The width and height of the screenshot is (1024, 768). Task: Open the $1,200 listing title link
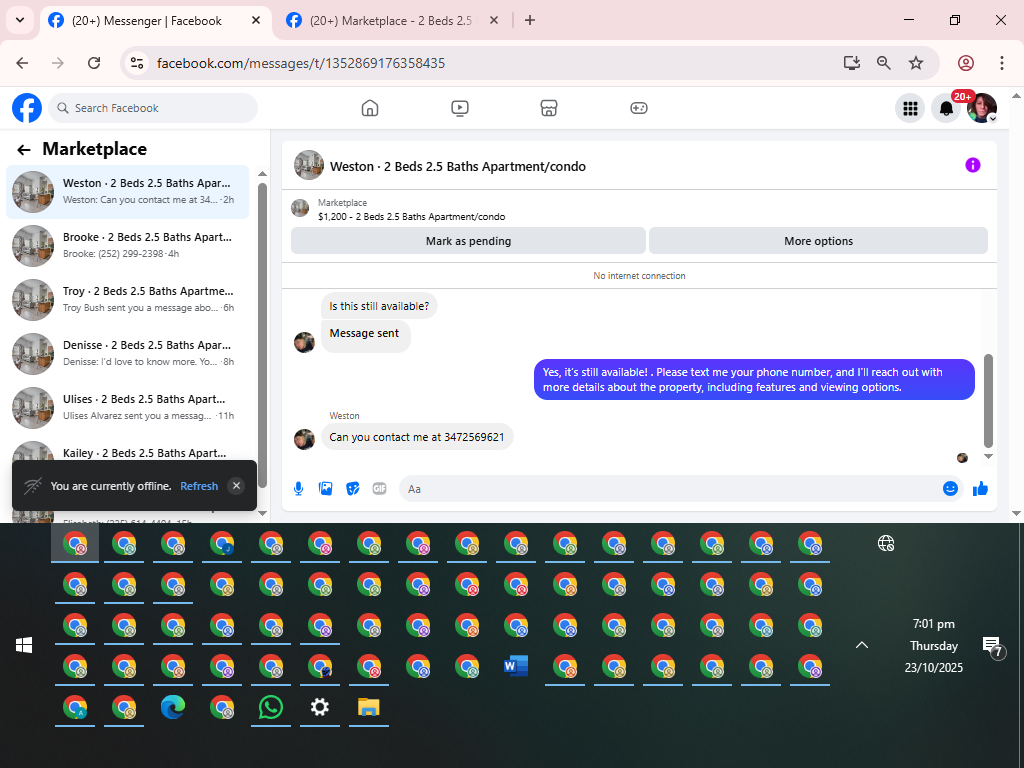(411, 217)
